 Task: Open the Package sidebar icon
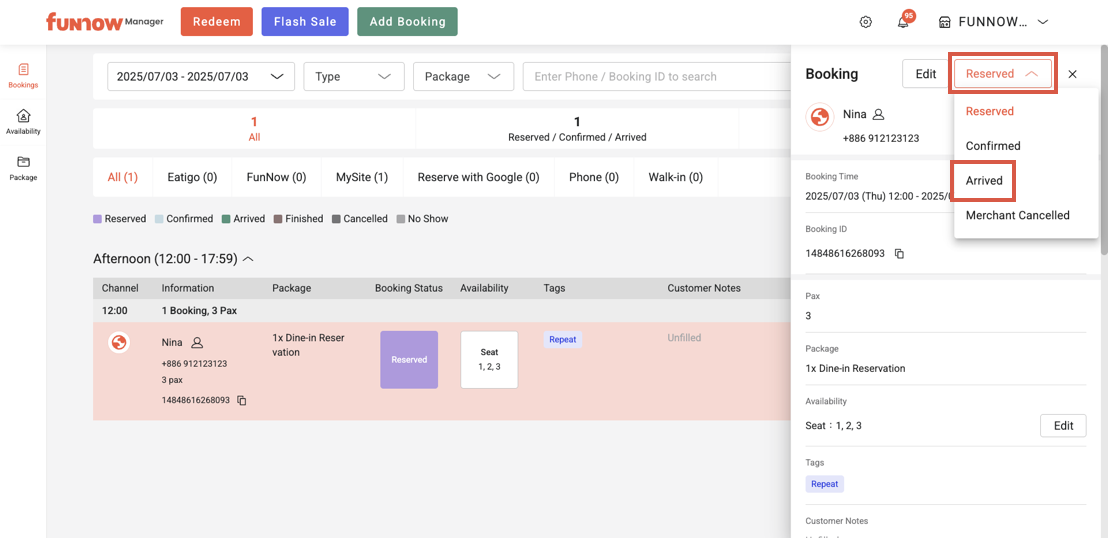[x=23, y=168]
